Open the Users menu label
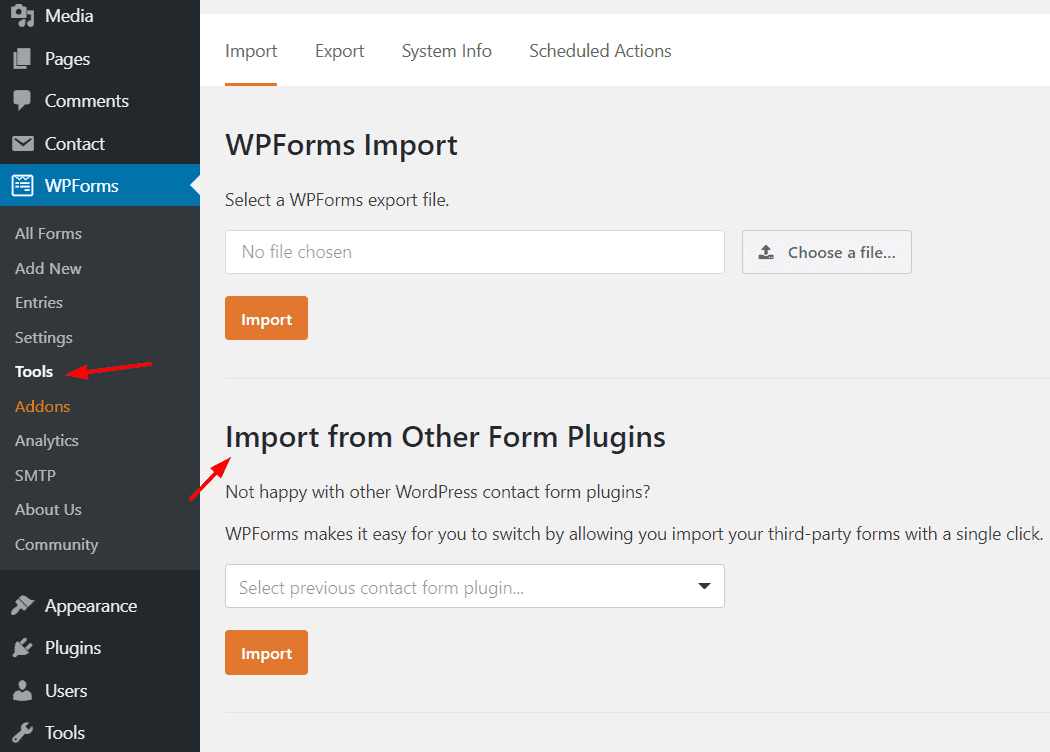 pyautogui.click(x=66, y=690)
